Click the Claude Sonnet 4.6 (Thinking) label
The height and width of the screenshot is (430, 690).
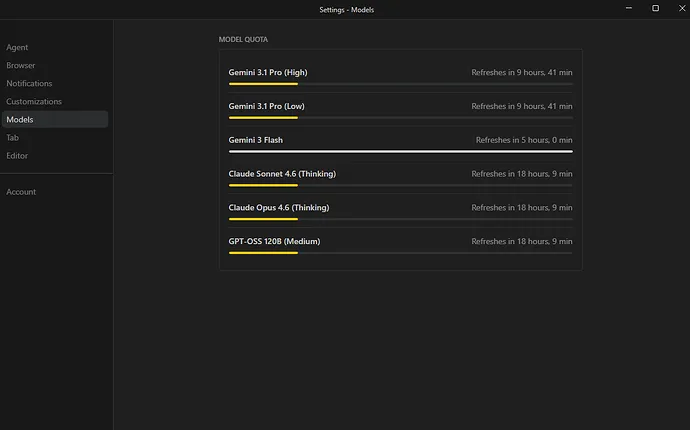tap(282, 174)
